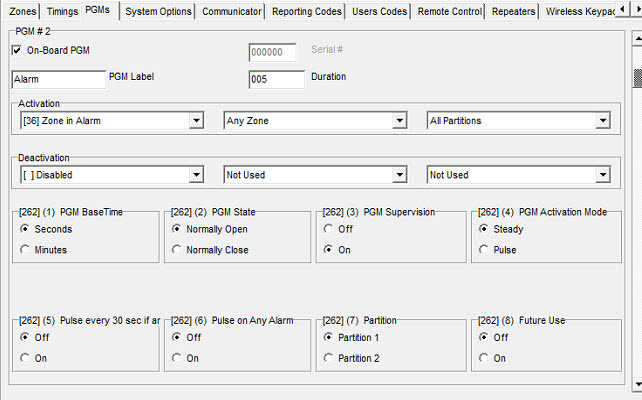Open the Communicator tab
This screenshot has height=400, width=642.
pos(233,12)
